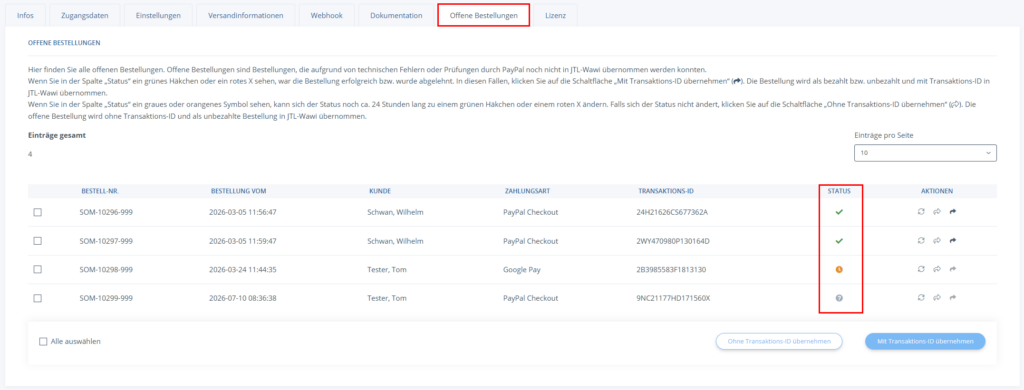1024x390 pixels.
Task: Click the KUNDE column header
Action: pyautogui.click(x=379, y=191)
